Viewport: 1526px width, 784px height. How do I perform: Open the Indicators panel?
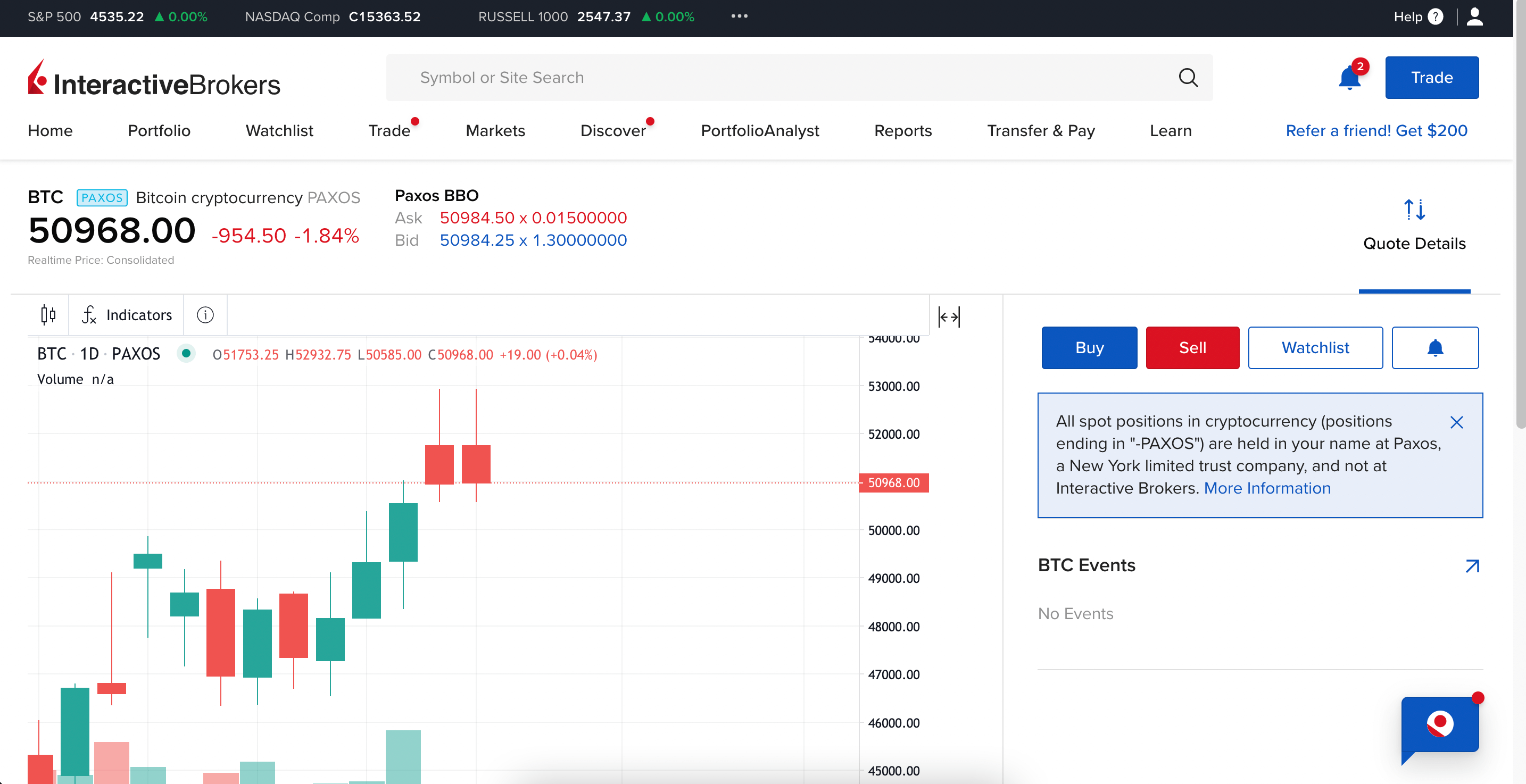tap(126, 314)
